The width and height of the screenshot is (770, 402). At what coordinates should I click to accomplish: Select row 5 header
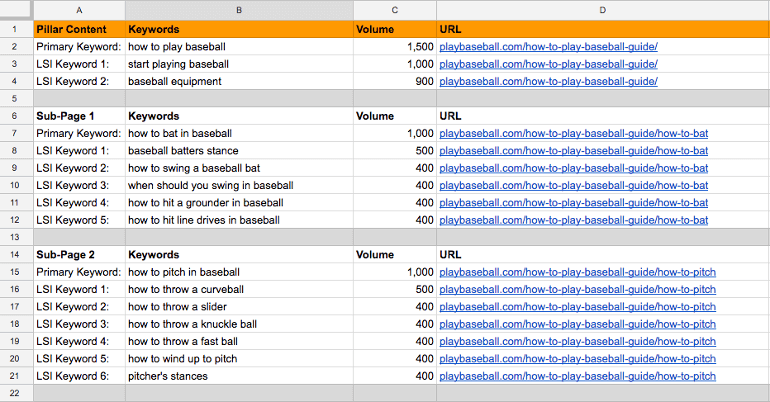click(15, 98)
